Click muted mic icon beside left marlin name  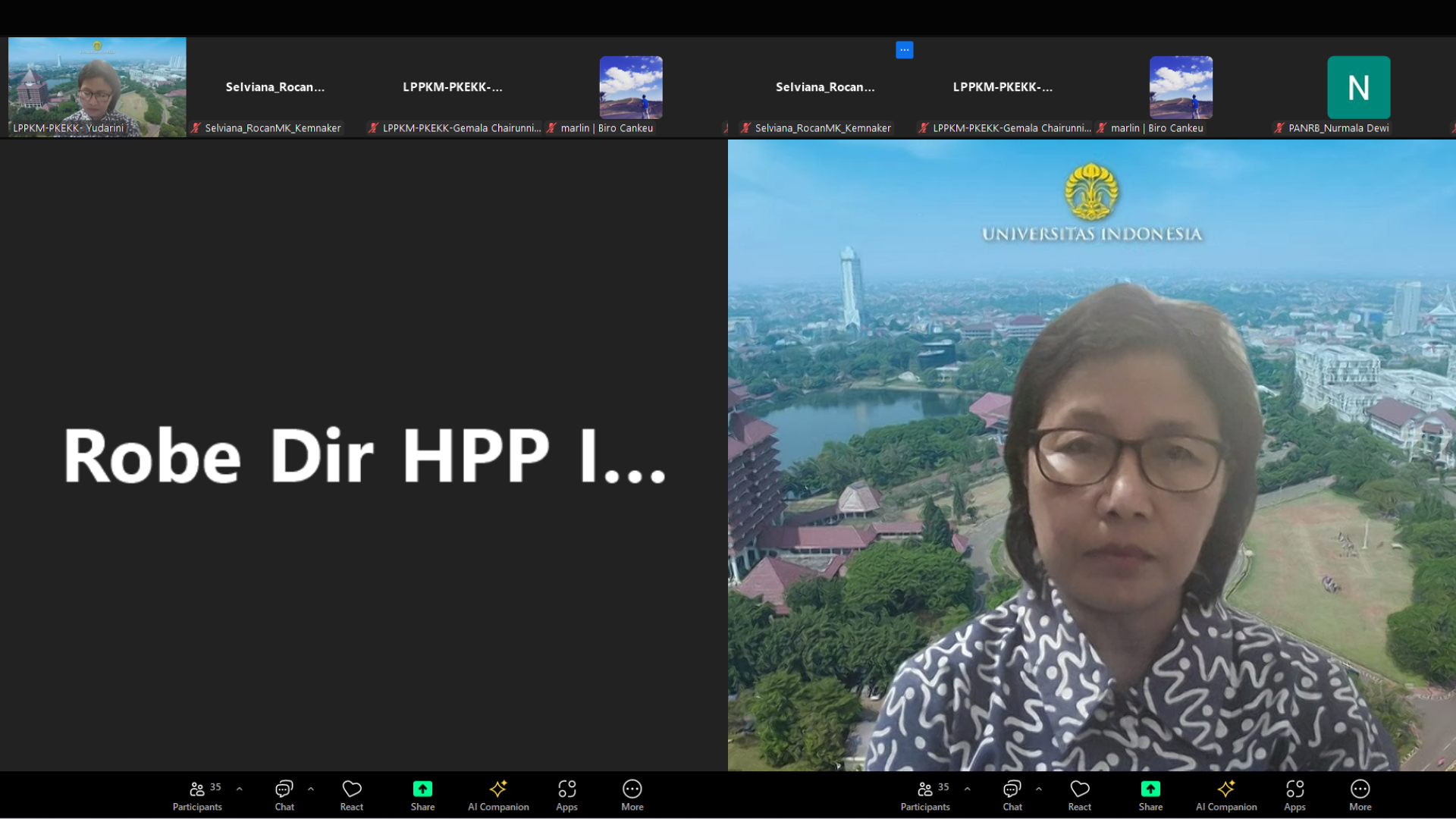551,128
